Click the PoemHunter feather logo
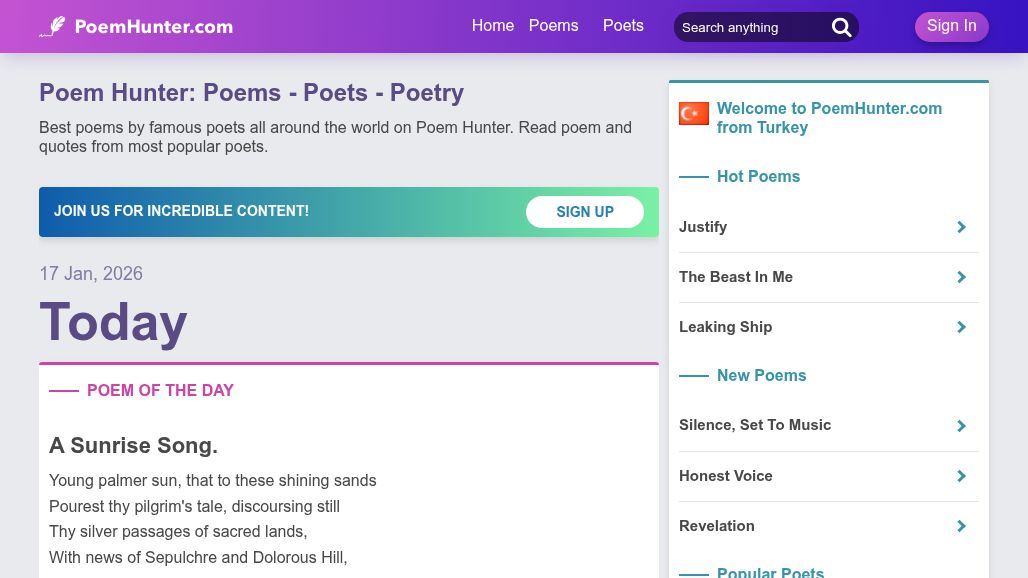 click(x=52, y=27)
